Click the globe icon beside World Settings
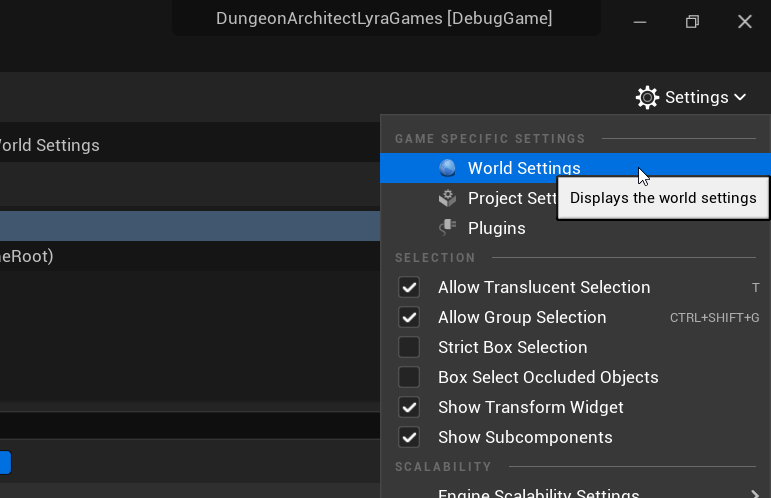The height and width of the screenshot is (498, 771). click(x=447, y=168)
